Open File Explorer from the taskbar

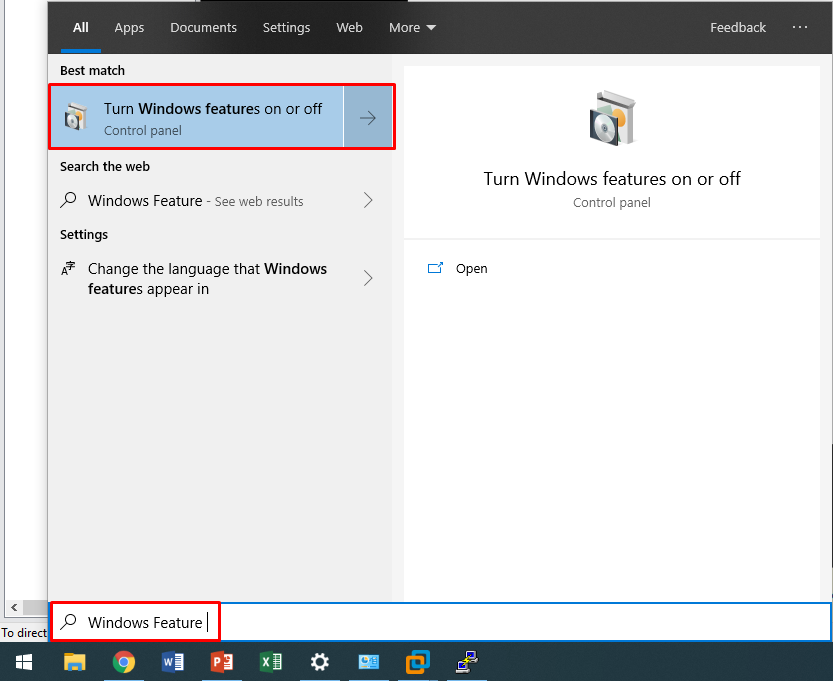(74, 662)
